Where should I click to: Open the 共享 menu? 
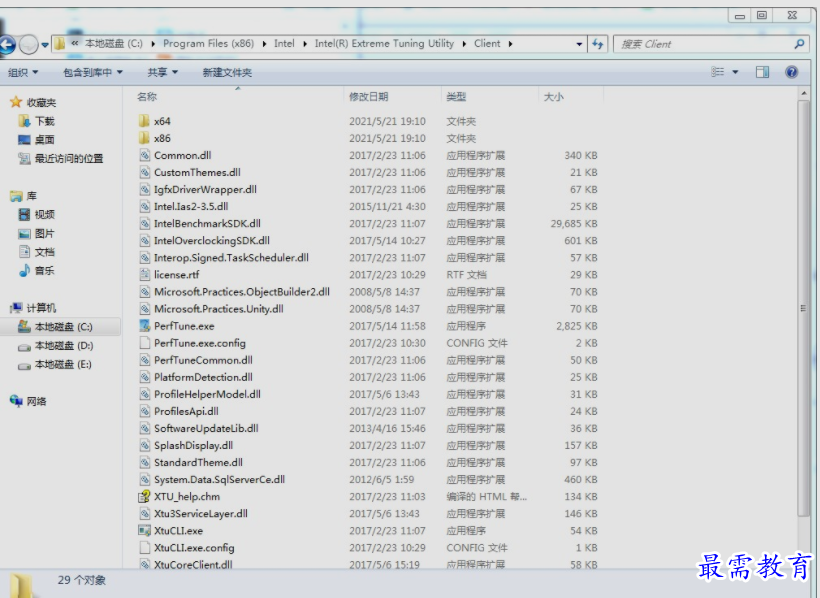pos(163,72)
